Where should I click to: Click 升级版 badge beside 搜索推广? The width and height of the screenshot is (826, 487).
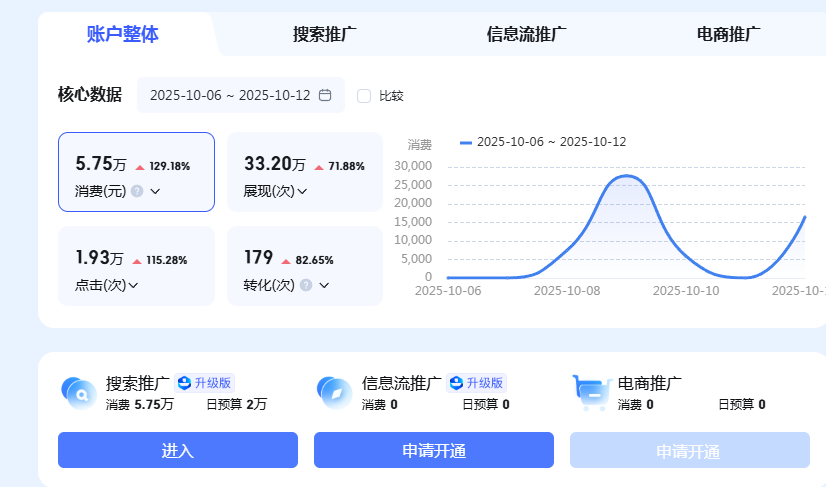tap(205, 383)
